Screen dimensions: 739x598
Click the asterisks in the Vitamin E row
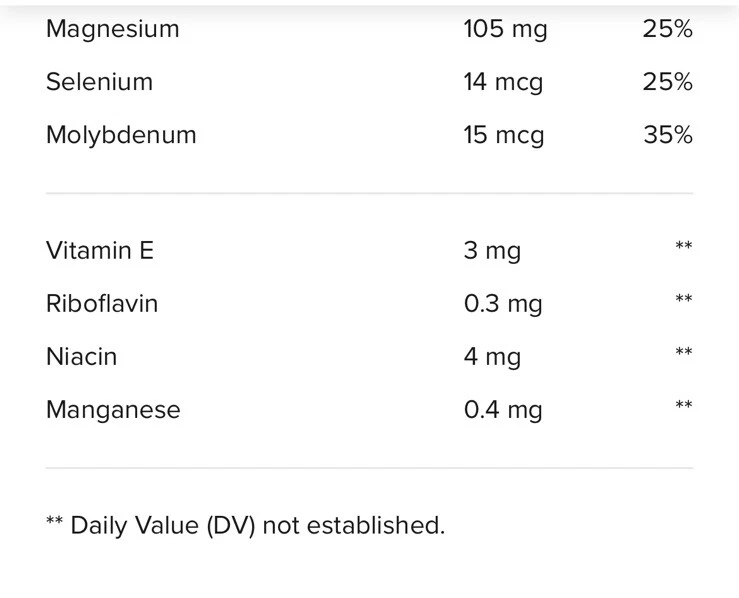683,246
